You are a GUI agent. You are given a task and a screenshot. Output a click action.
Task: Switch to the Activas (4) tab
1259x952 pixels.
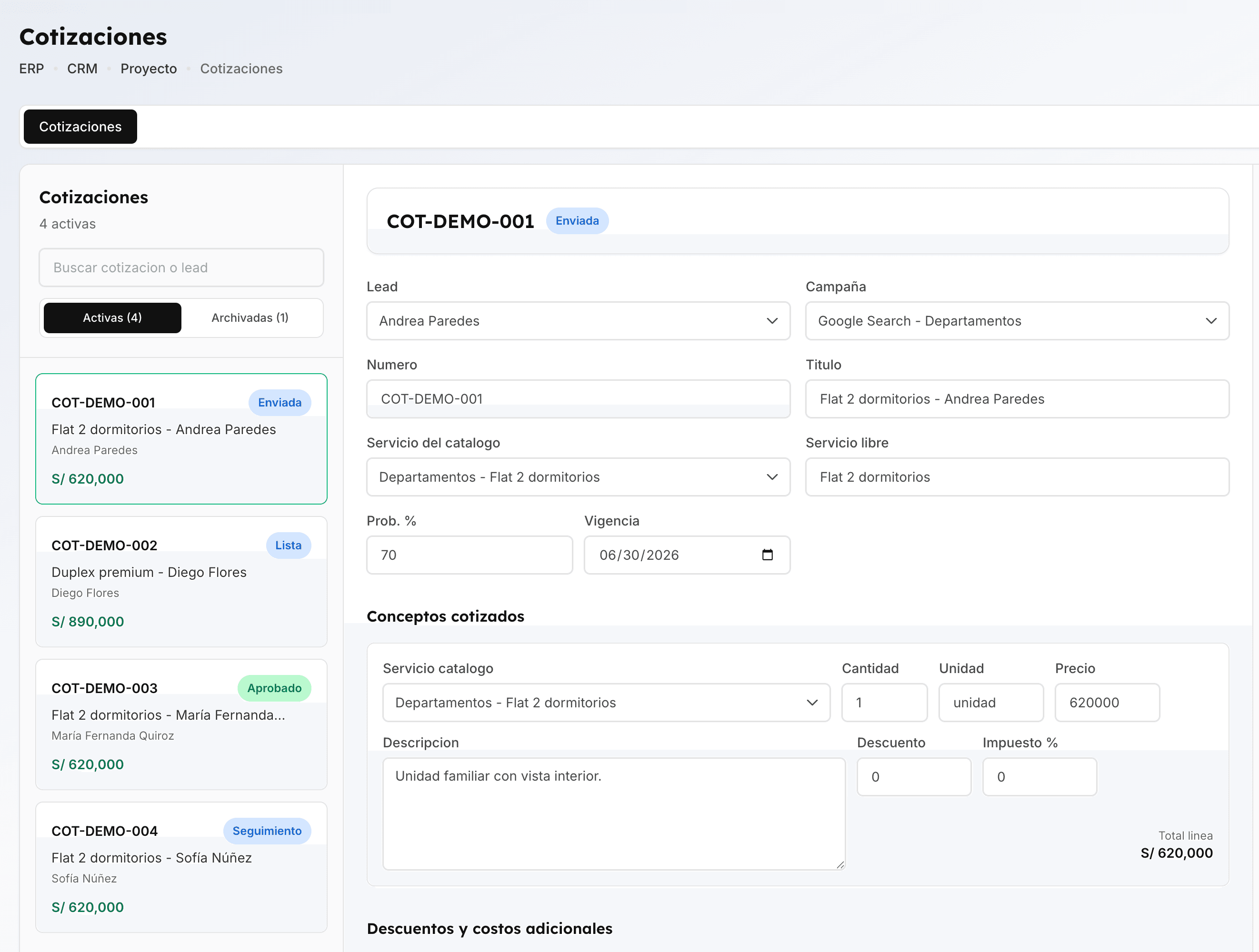(x=112, y=317)
